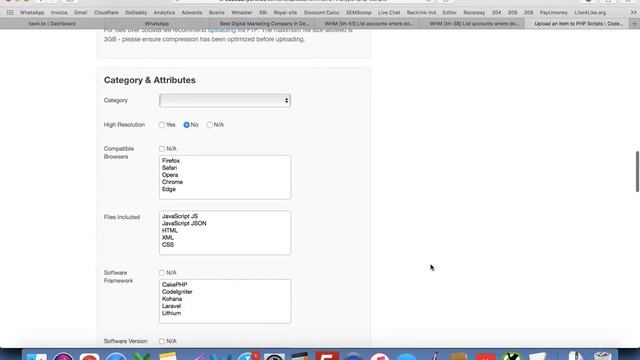Select HTML in Files Included list
Viewport: 640px width, 360px height.
170,231
